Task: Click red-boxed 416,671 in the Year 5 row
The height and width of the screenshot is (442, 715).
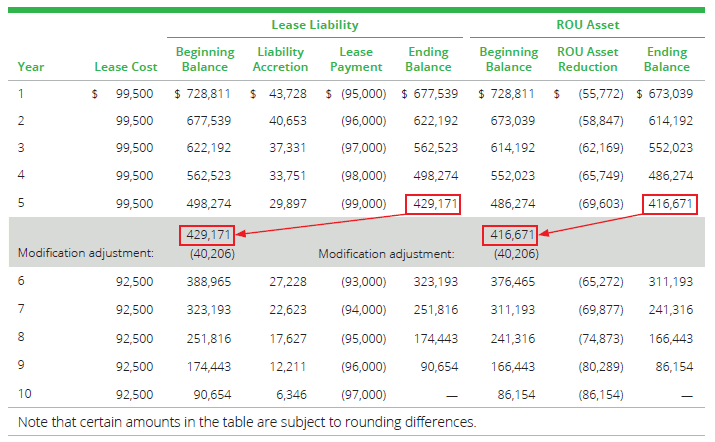Action: point(667,204)
